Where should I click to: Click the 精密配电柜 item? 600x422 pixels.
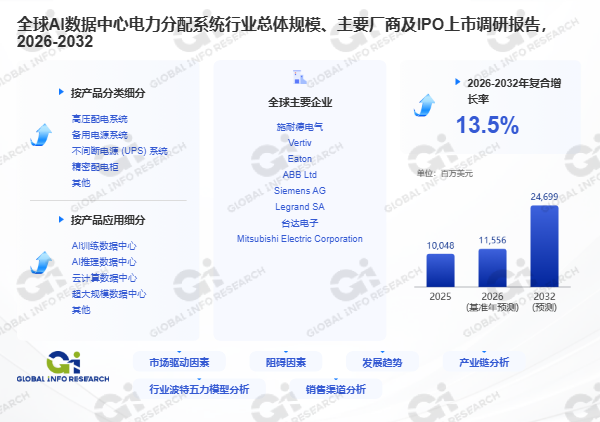[x=95, y=167]
